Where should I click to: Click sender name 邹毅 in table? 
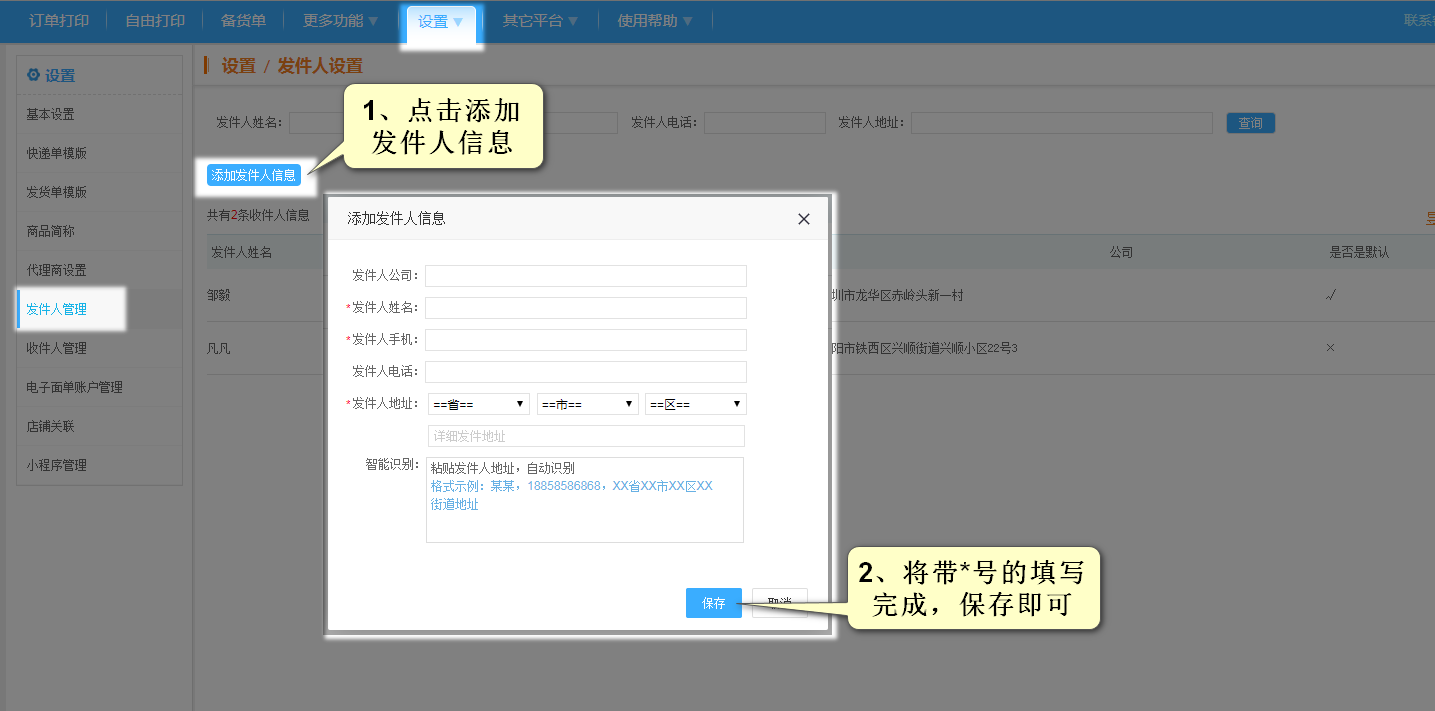pos(219,296)
